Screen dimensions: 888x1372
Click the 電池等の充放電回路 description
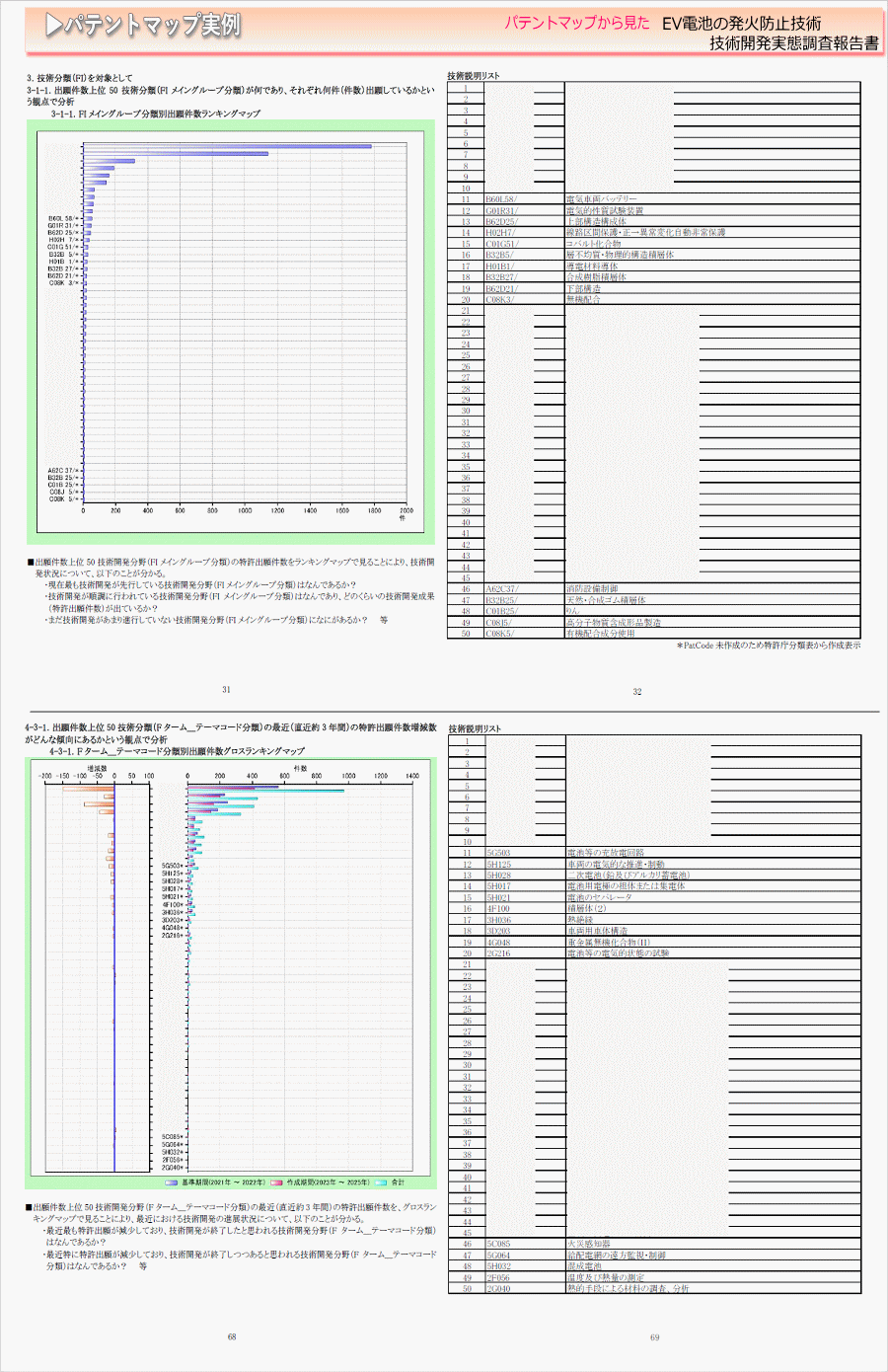coord(605,853)
